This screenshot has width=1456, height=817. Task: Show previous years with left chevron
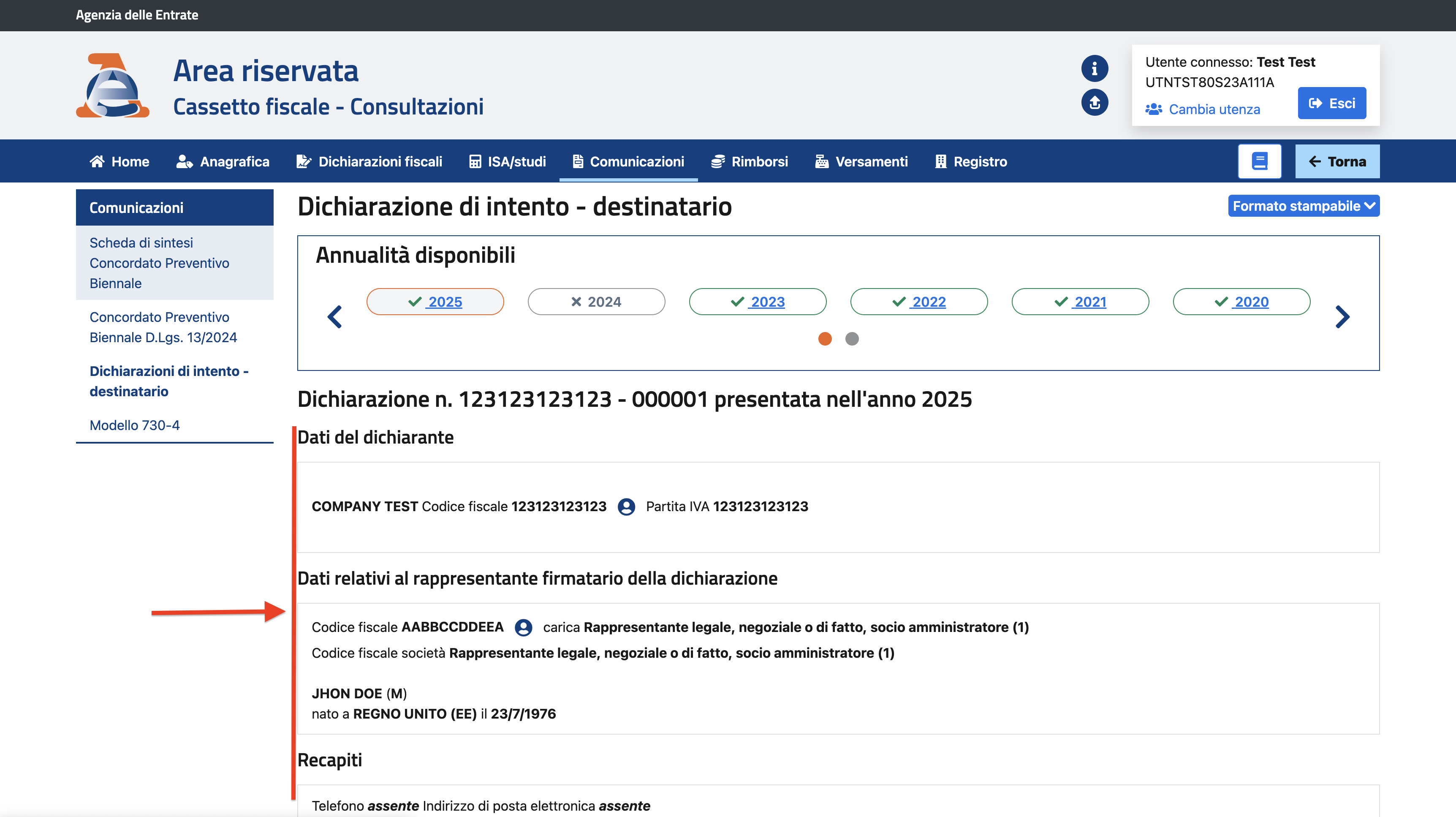(x=334, y=317)
